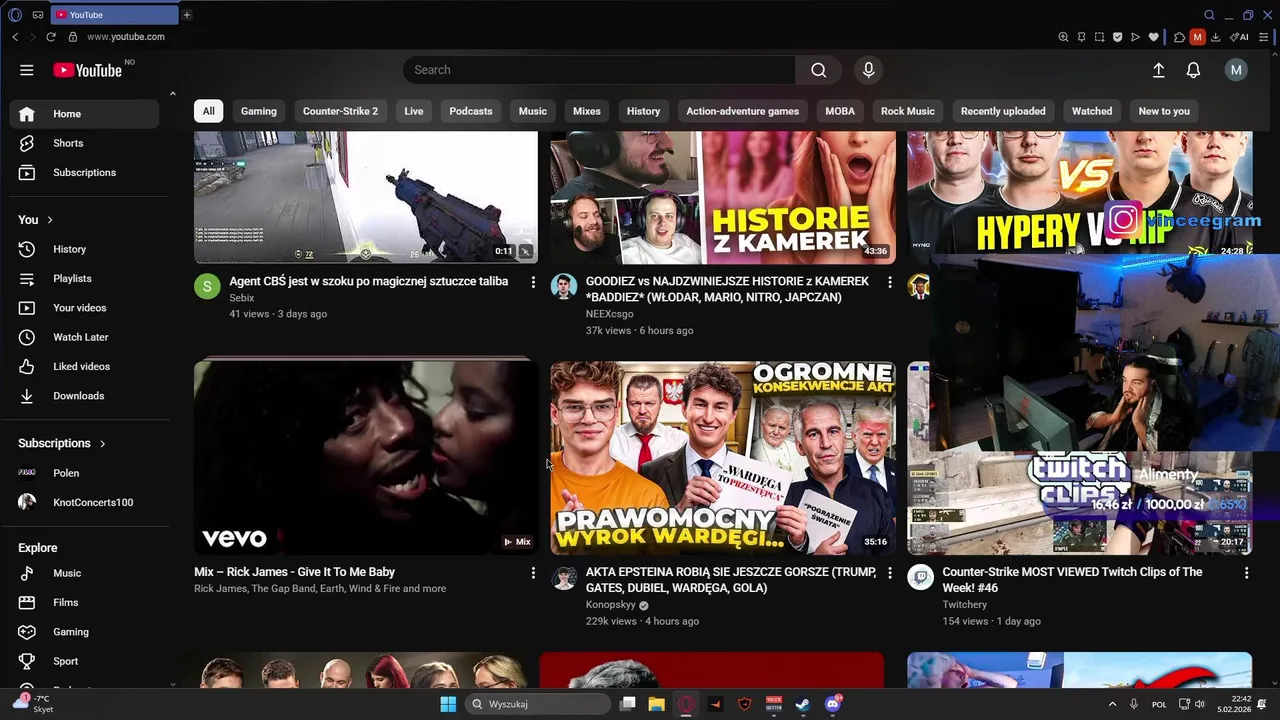Open options menu for GOODIEZ vs NAJDZIWNIEJSZE video

click(x=890, y=282)
